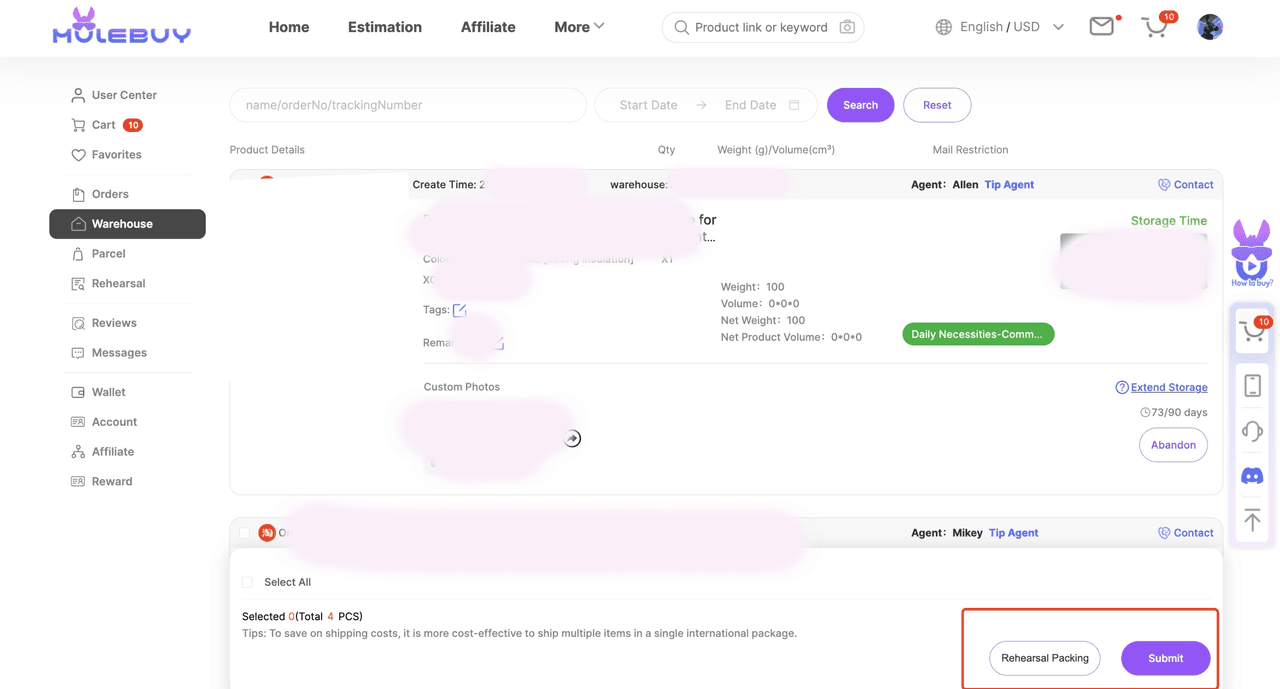
Task: Click the user avatar in header
Action: [1210, 27]
